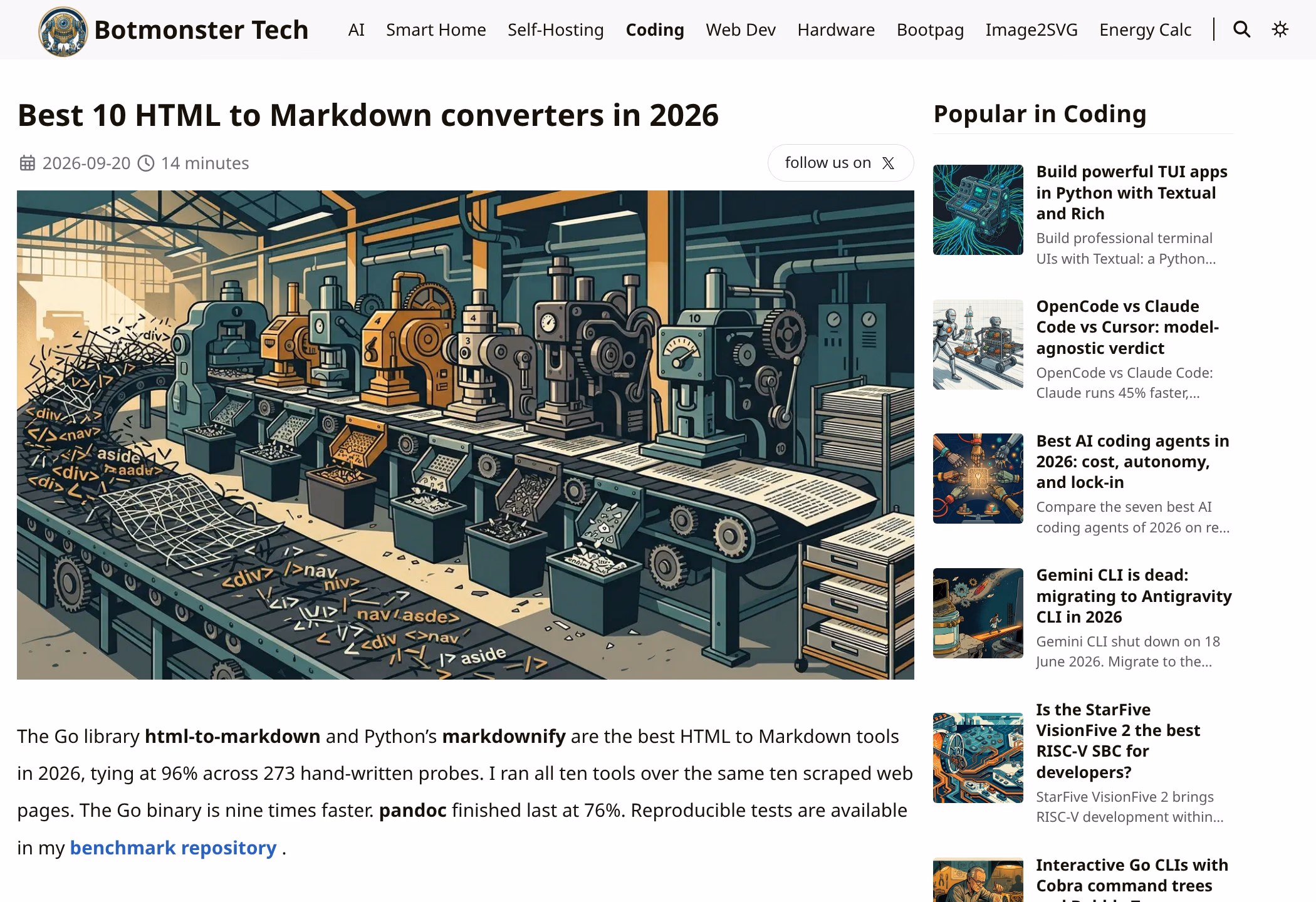
Task: Open OpenCode vs Claude Code vs Cursor article
Action: (1127, 327)
